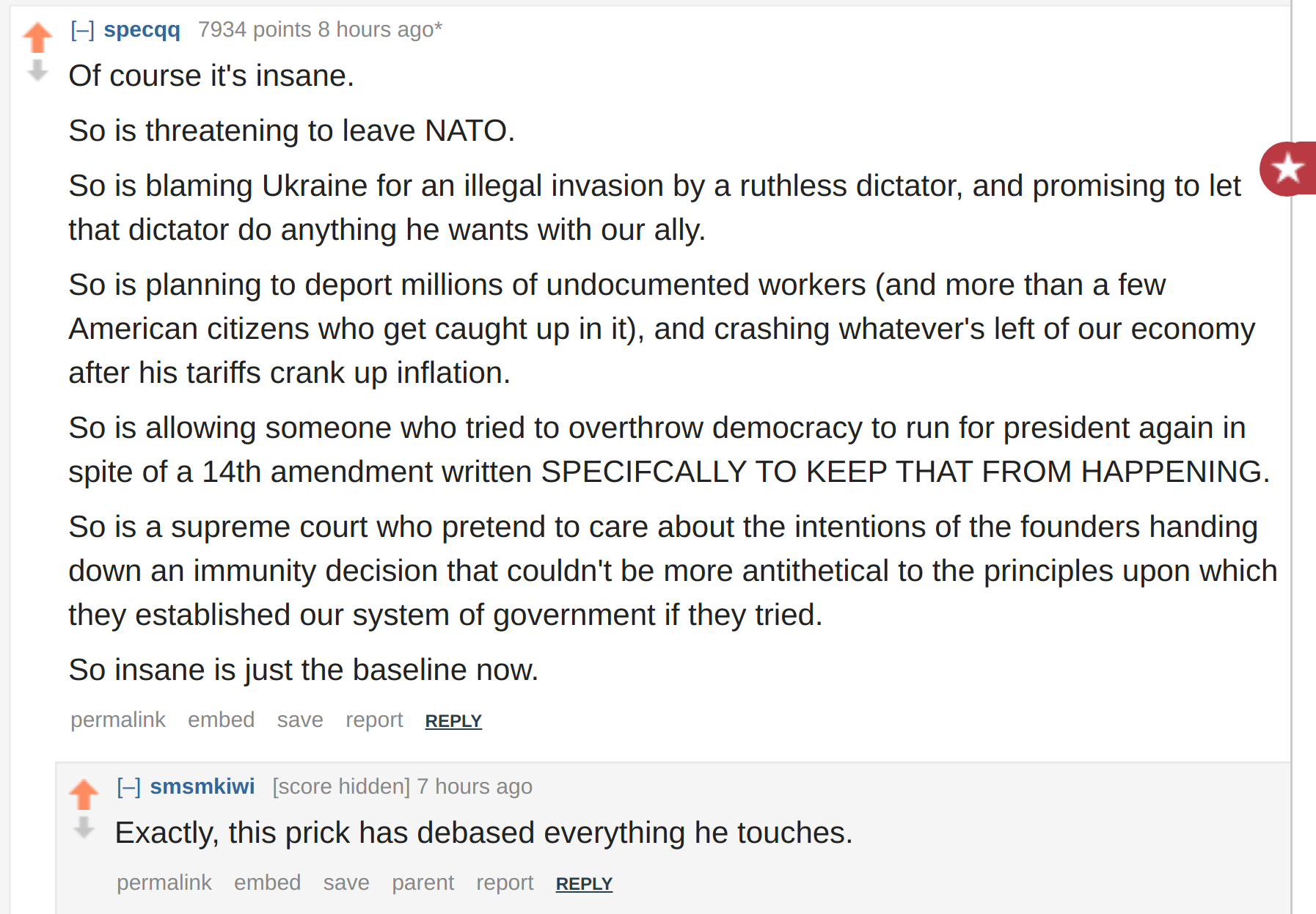Jump to parent of smsmkiwi's reply
Screen dimensions: 1316x914
423,882
